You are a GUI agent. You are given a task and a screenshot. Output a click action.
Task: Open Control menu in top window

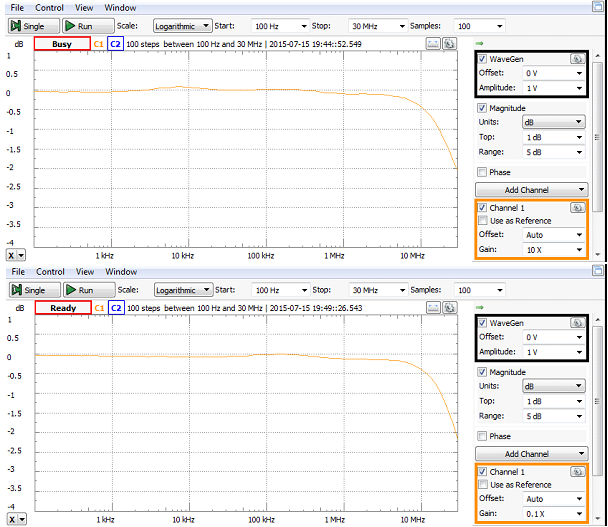[49, 8]
